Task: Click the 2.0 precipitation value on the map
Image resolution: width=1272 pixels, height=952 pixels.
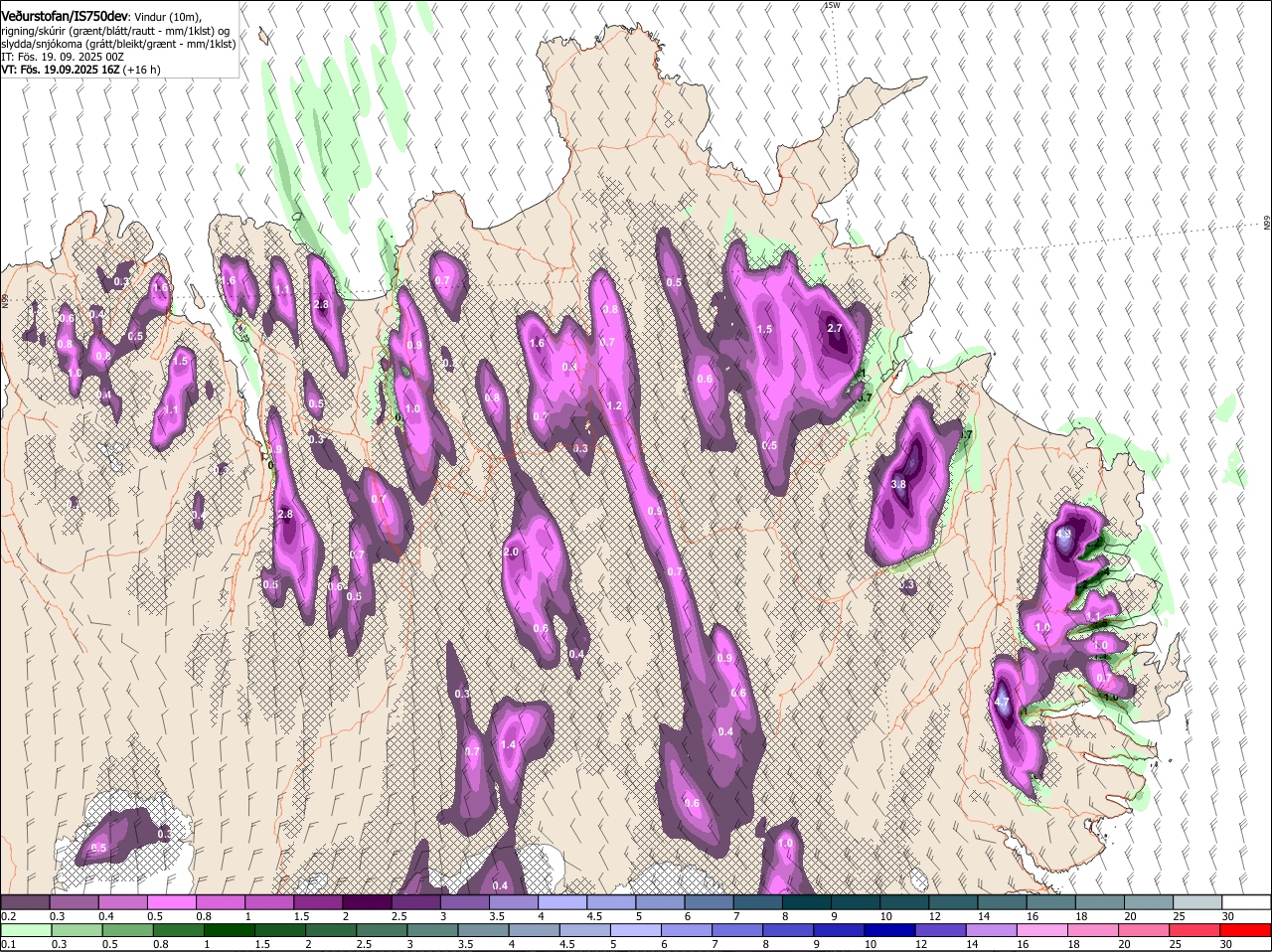Action: pyautogui.click(x=512, y=552)
